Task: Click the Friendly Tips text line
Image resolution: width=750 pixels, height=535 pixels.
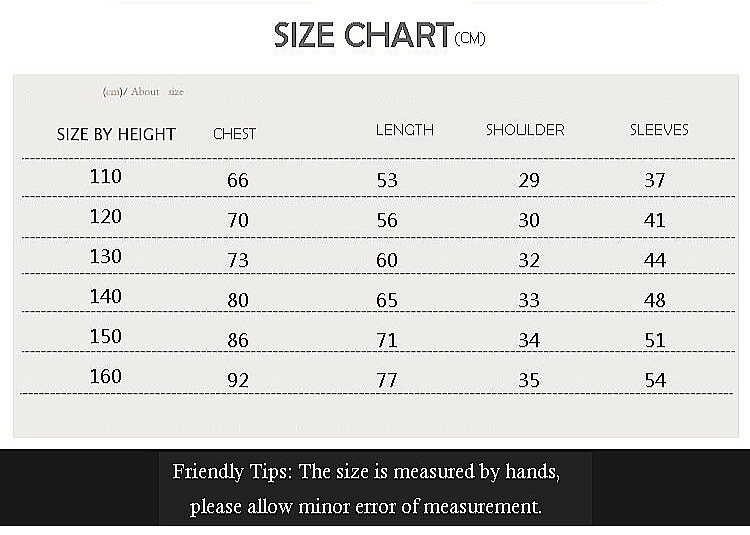Action: click(x=366, y=472)
